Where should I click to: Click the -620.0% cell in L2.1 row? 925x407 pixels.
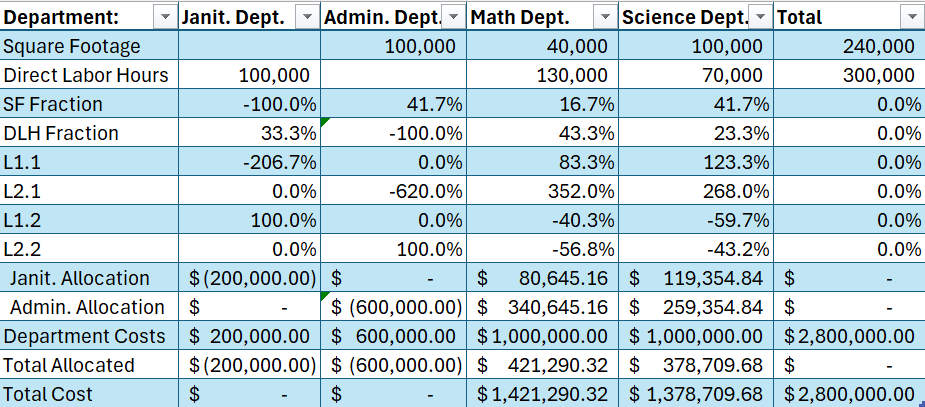tap(394, 191)
